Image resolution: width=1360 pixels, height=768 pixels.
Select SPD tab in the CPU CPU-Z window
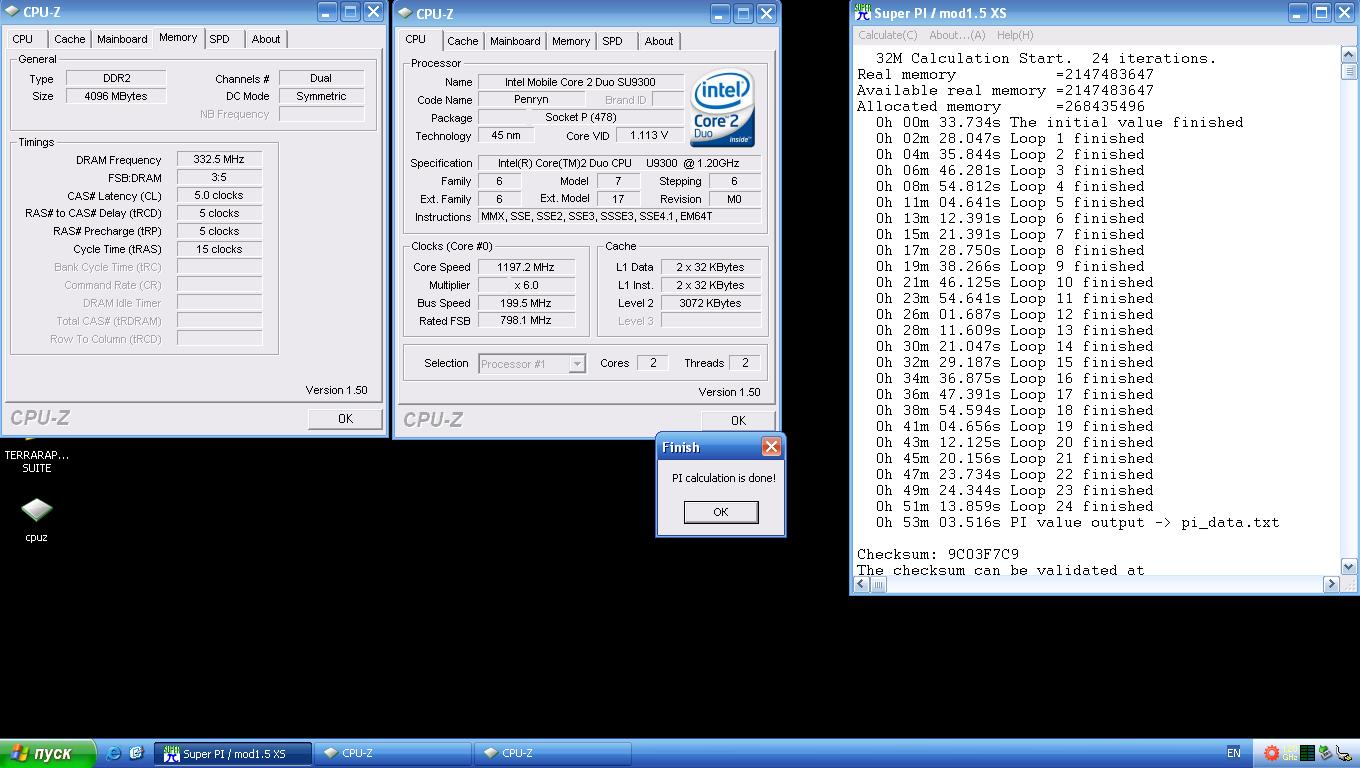coord(612,41)
